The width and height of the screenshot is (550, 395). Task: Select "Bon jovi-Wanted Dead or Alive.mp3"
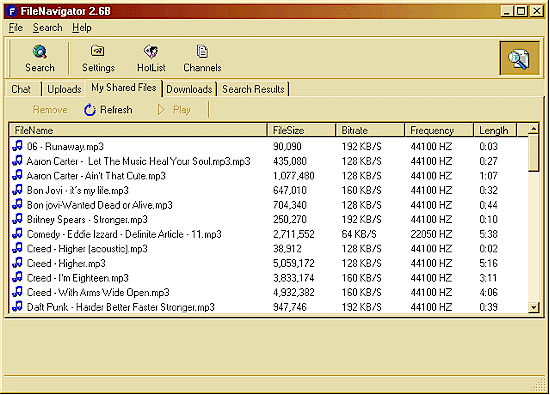pos(100,205)
